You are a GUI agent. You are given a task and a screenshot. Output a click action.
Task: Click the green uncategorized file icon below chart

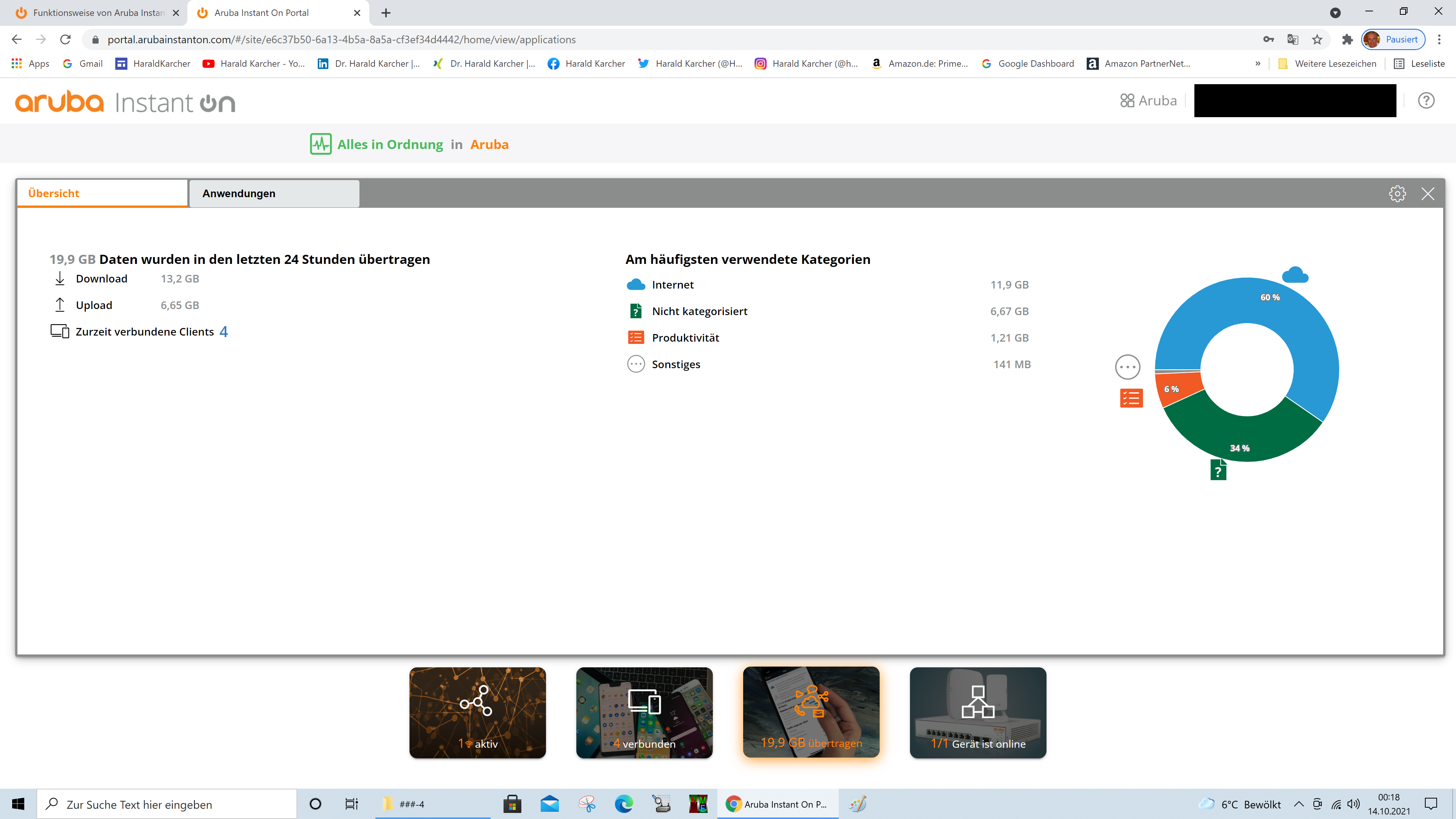pos(1218,470)
